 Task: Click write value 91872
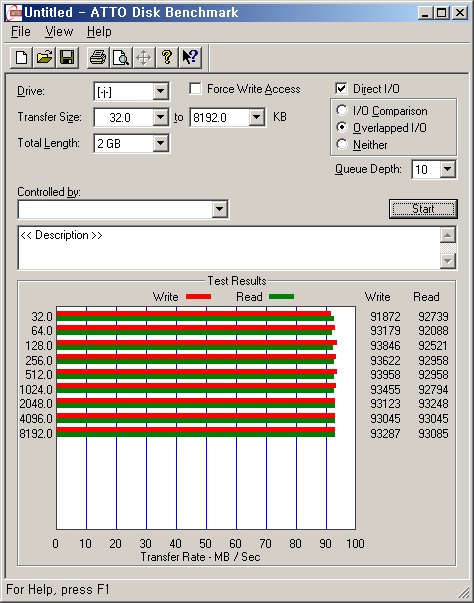coord(385,316)
